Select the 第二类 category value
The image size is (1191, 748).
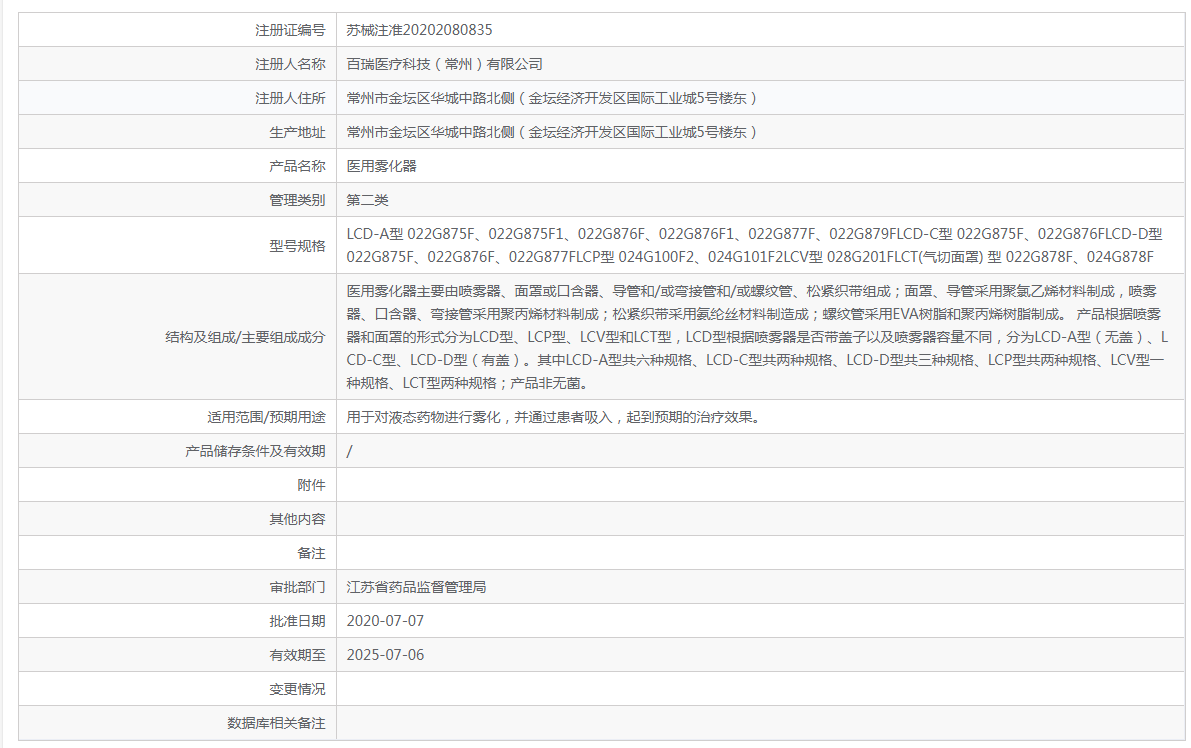pyautogui.click(x=368, y=200)
